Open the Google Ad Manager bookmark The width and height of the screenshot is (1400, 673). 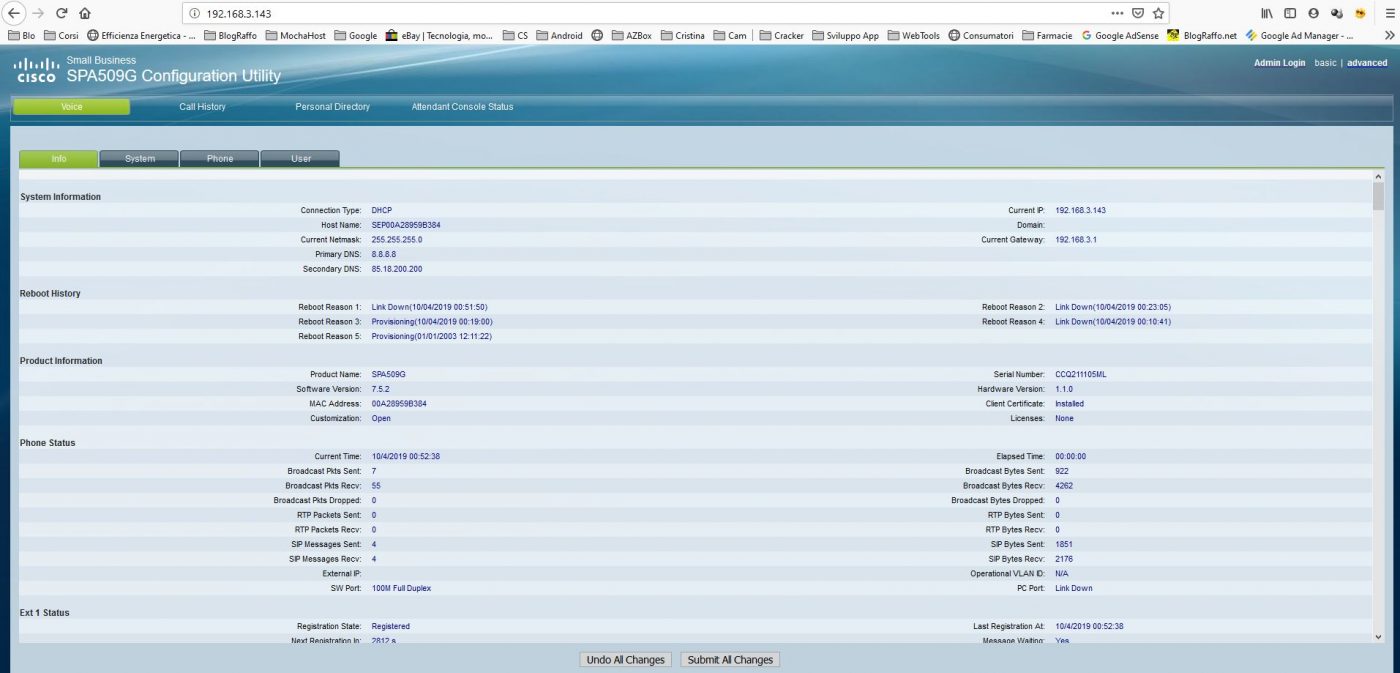(1299, 36)
